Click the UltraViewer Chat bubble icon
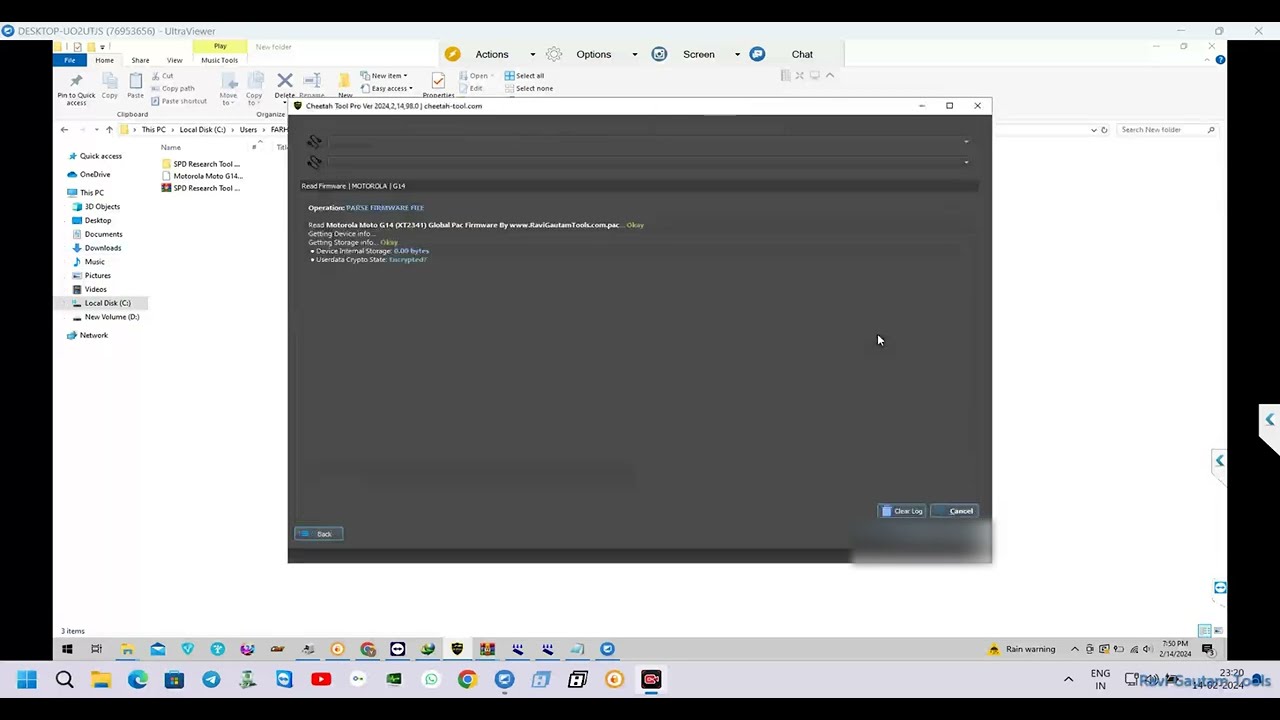 pyautogui.click(x=757, y=54)
